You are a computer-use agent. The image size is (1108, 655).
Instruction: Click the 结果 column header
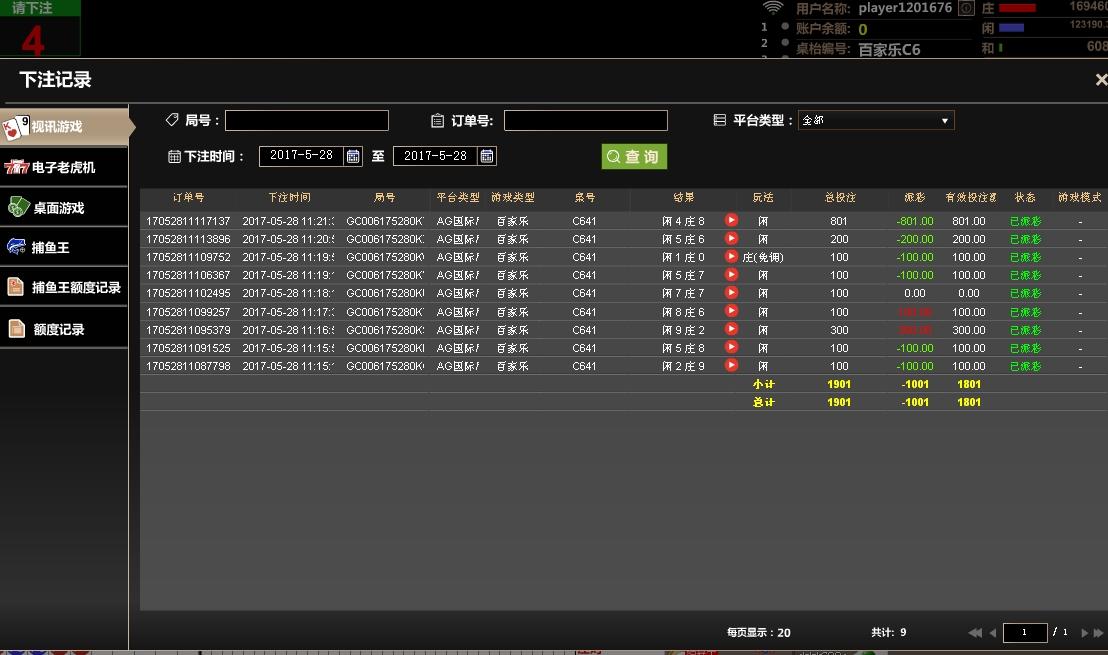683,197
